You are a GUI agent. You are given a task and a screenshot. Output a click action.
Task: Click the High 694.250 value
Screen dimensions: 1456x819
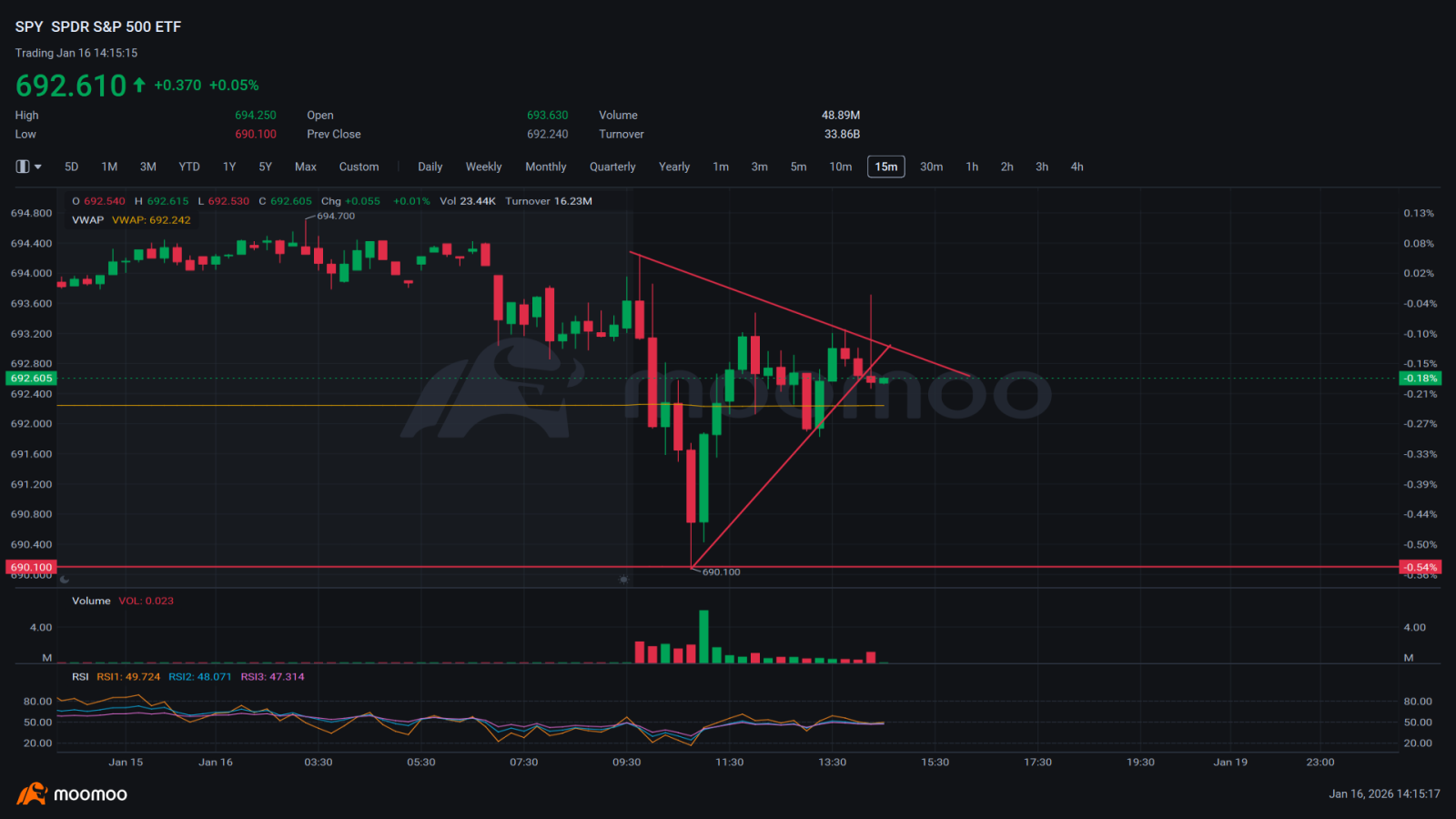(256, 116)
